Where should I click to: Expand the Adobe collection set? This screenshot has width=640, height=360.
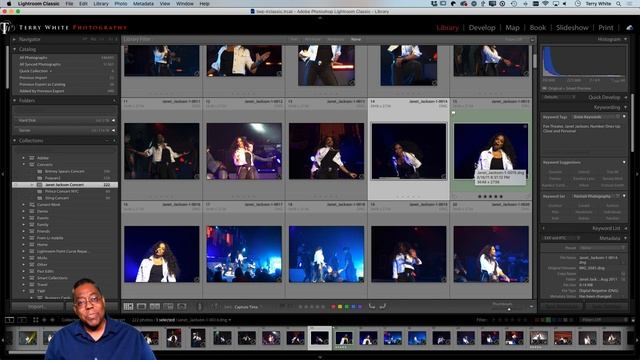pyautogui.click(x=24, y=158)
